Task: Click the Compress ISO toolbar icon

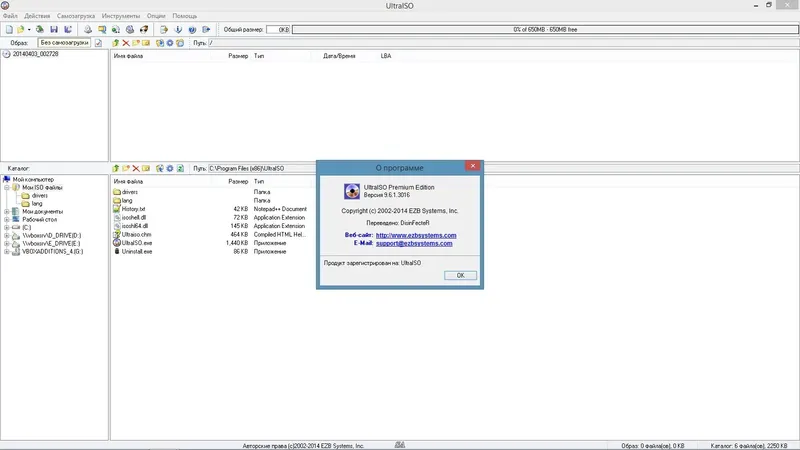Action: click(102, 30)
